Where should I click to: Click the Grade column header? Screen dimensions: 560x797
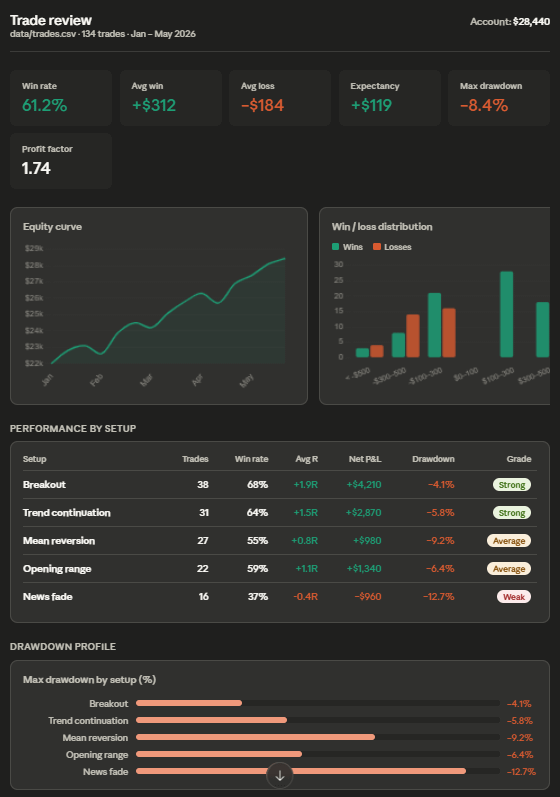pyautogui.click(x=519, y=459)
